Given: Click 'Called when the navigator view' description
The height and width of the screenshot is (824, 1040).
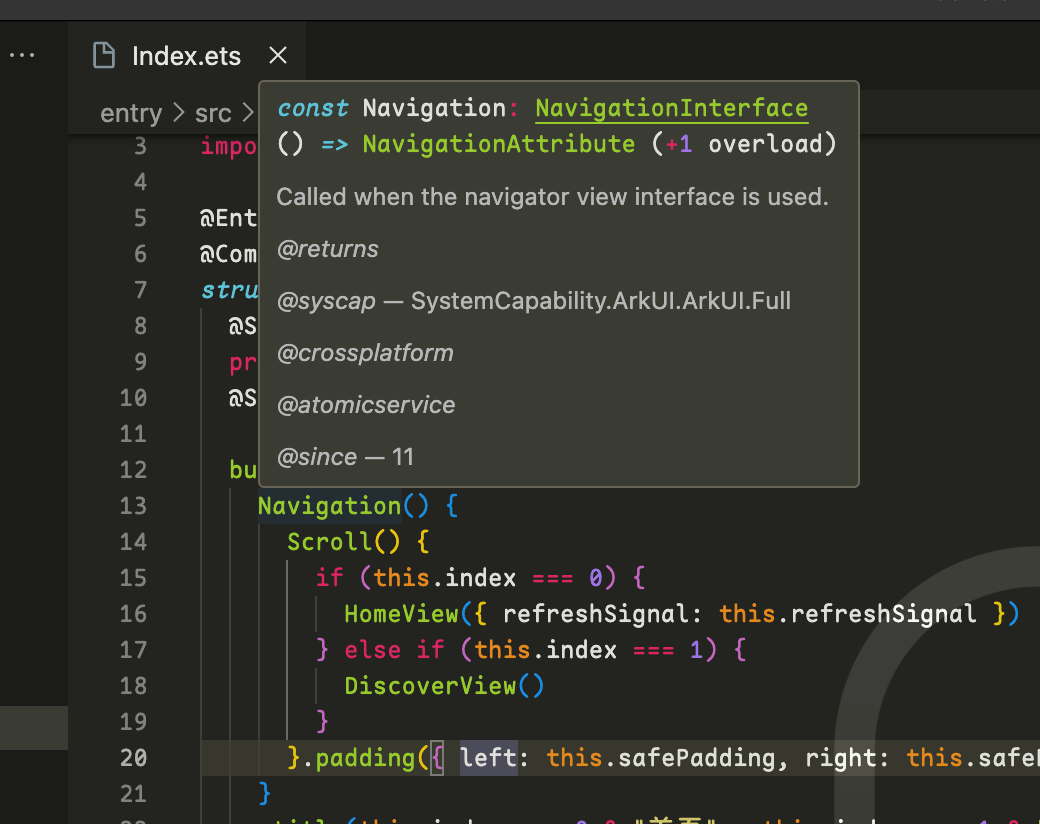Looking at the screenshot, I should coord(552,197).
